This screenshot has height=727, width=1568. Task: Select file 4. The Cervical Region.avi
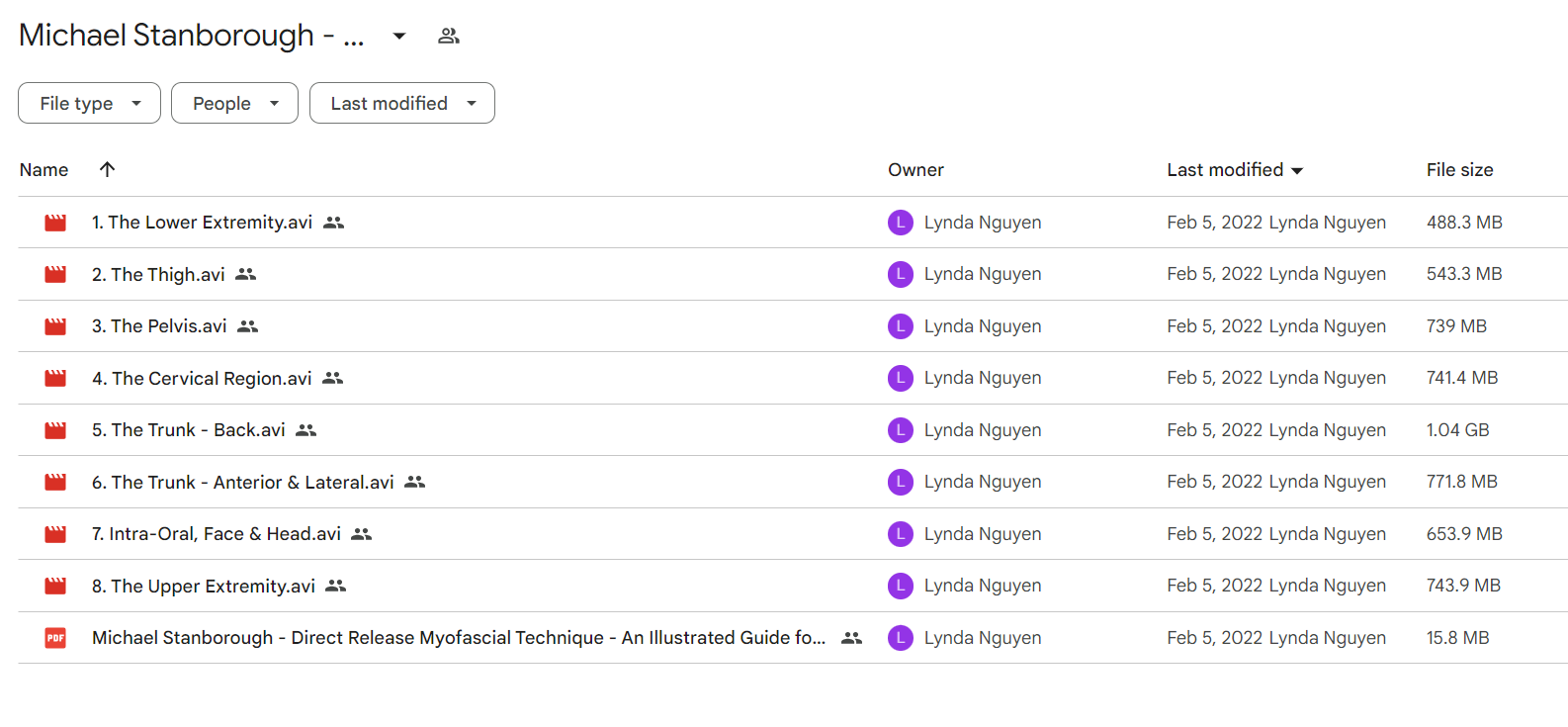(202, 378)
